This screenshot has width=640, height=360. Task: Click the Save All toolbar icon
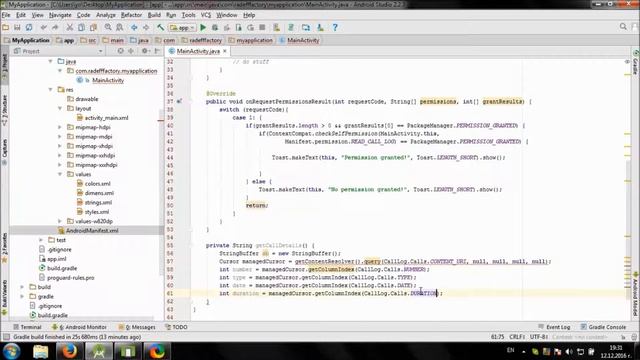(17, 27)
